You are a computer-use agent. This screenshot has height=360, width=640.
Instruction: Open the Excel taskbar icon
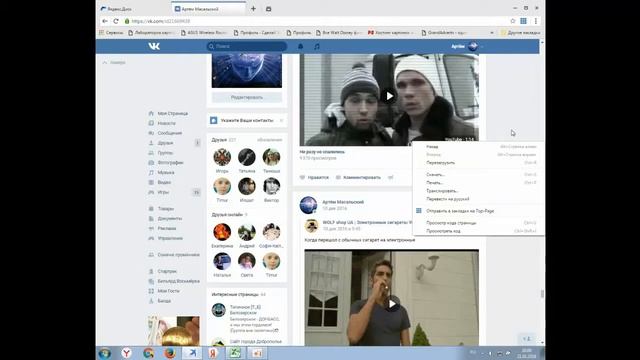coord(234,353)
